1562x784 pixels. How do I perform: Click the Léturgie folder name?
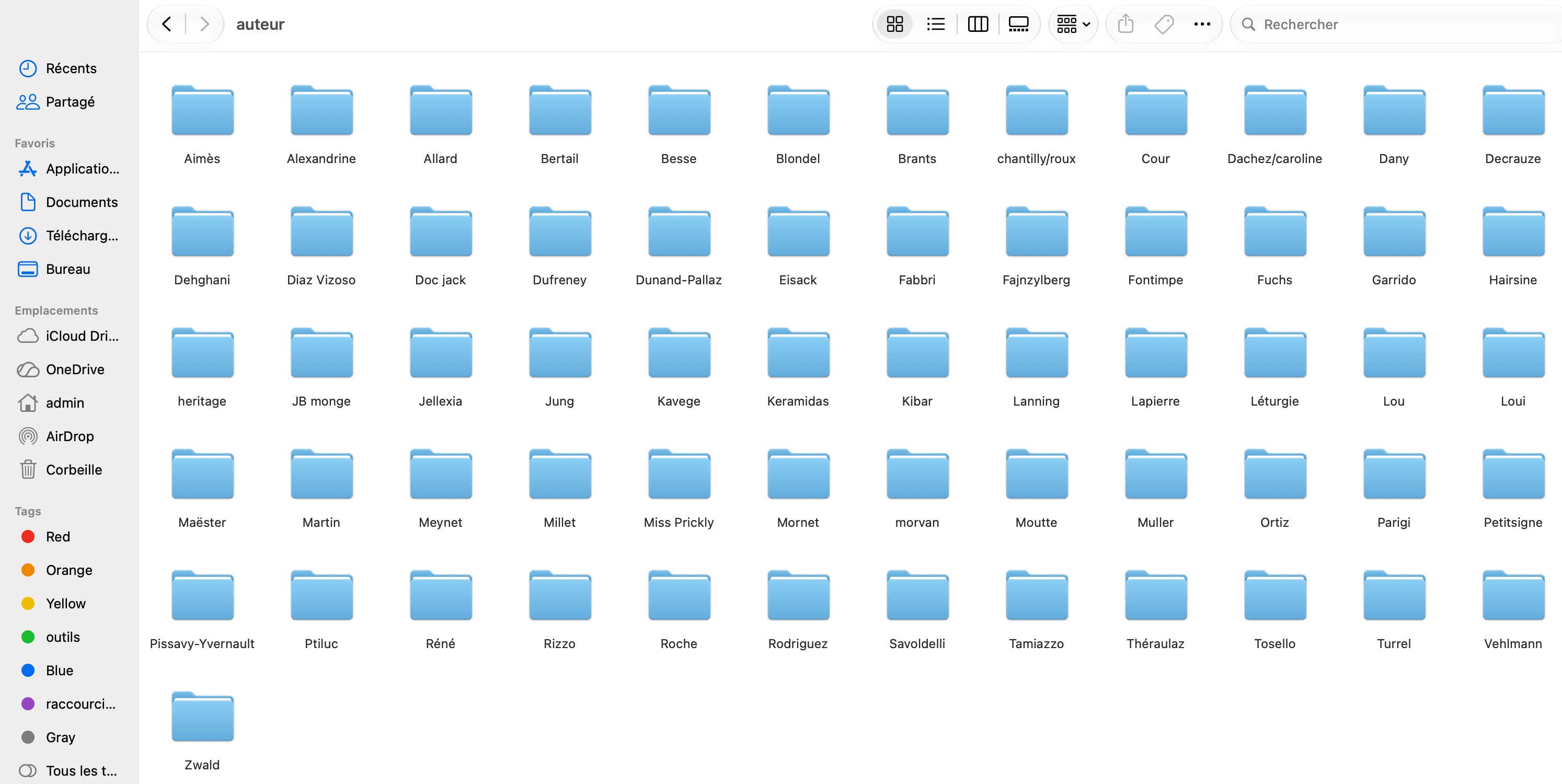tap(1274, 401)
